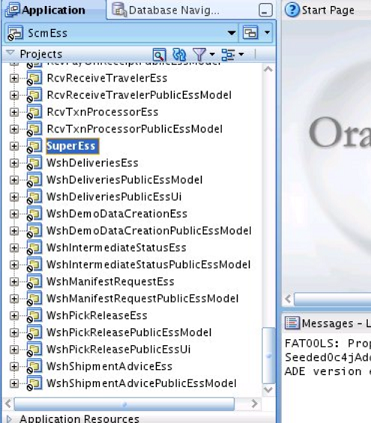
Task: Click the WshIntermediateStatusEss project folder icon
Action: 34,248
